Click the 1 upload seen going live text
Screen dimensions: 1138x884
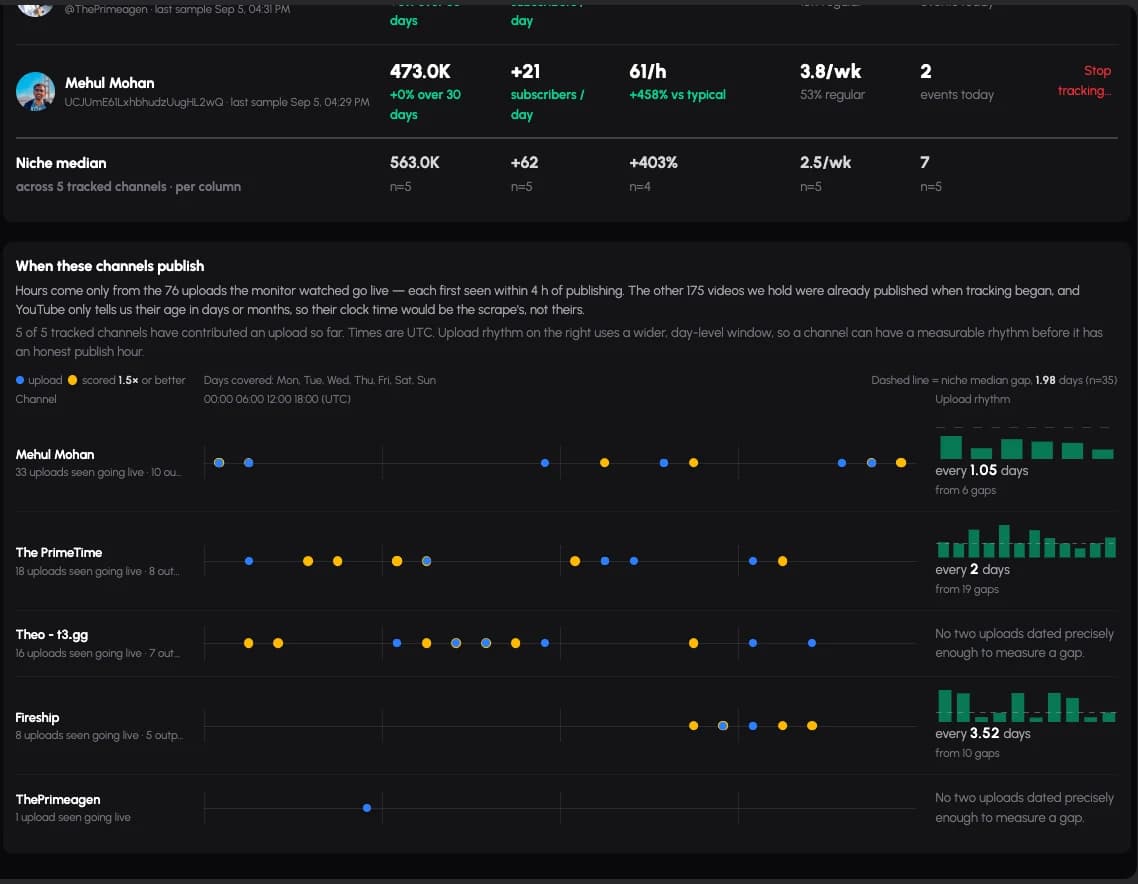point(73,817)
